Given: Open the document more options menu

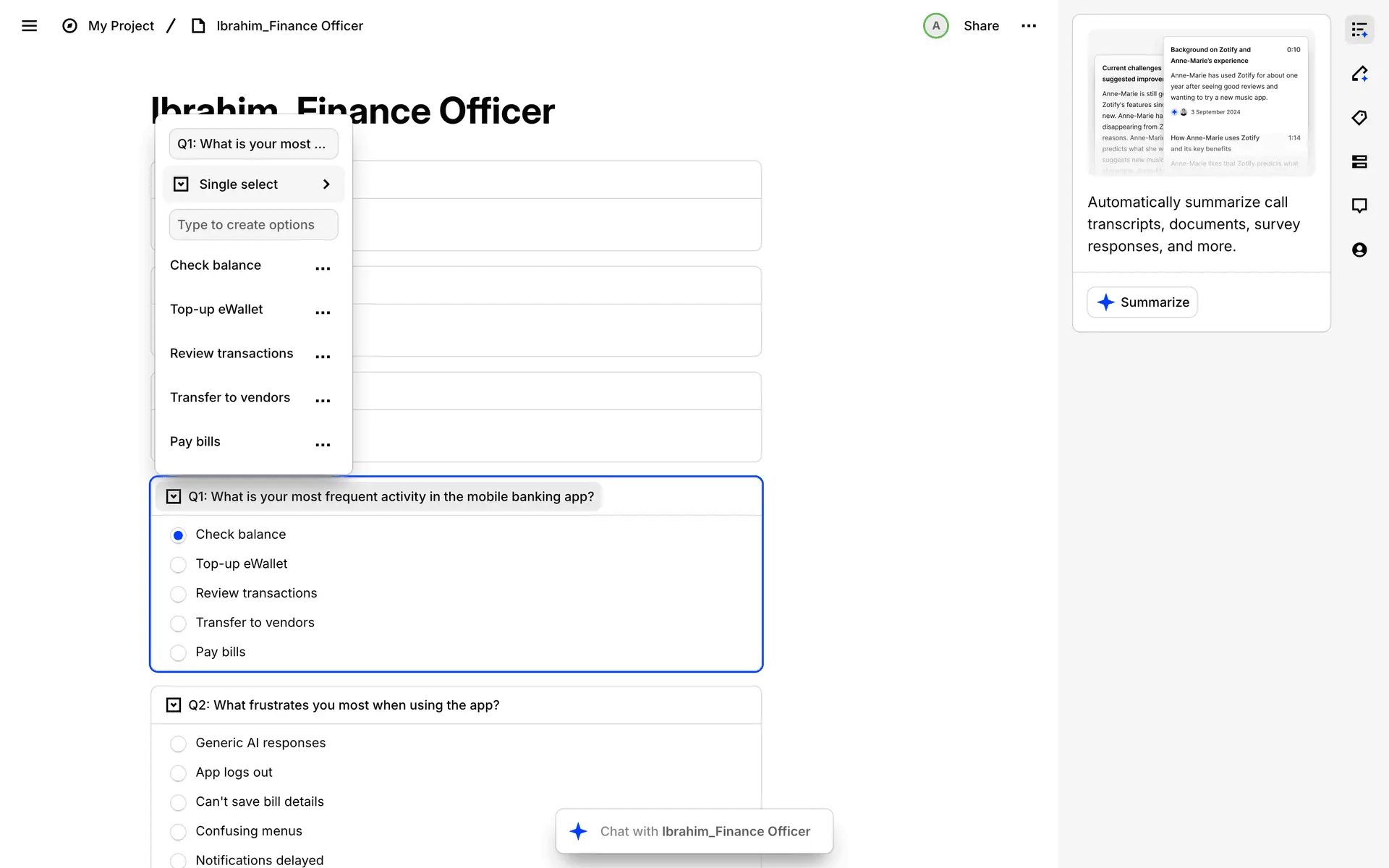Looking at the screenshot, I should click(x=1029, y=26).
